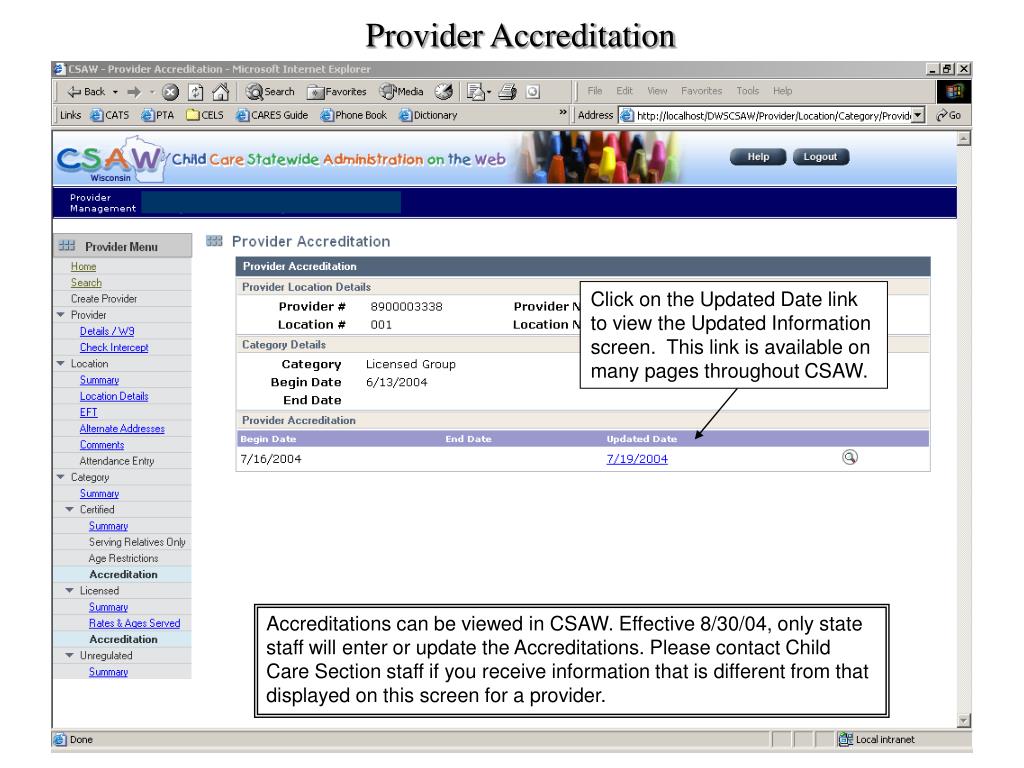The height and width of the screenshot is (768, 1024).
Task: Open the Tools menu
Action: [x=748, y=91]
